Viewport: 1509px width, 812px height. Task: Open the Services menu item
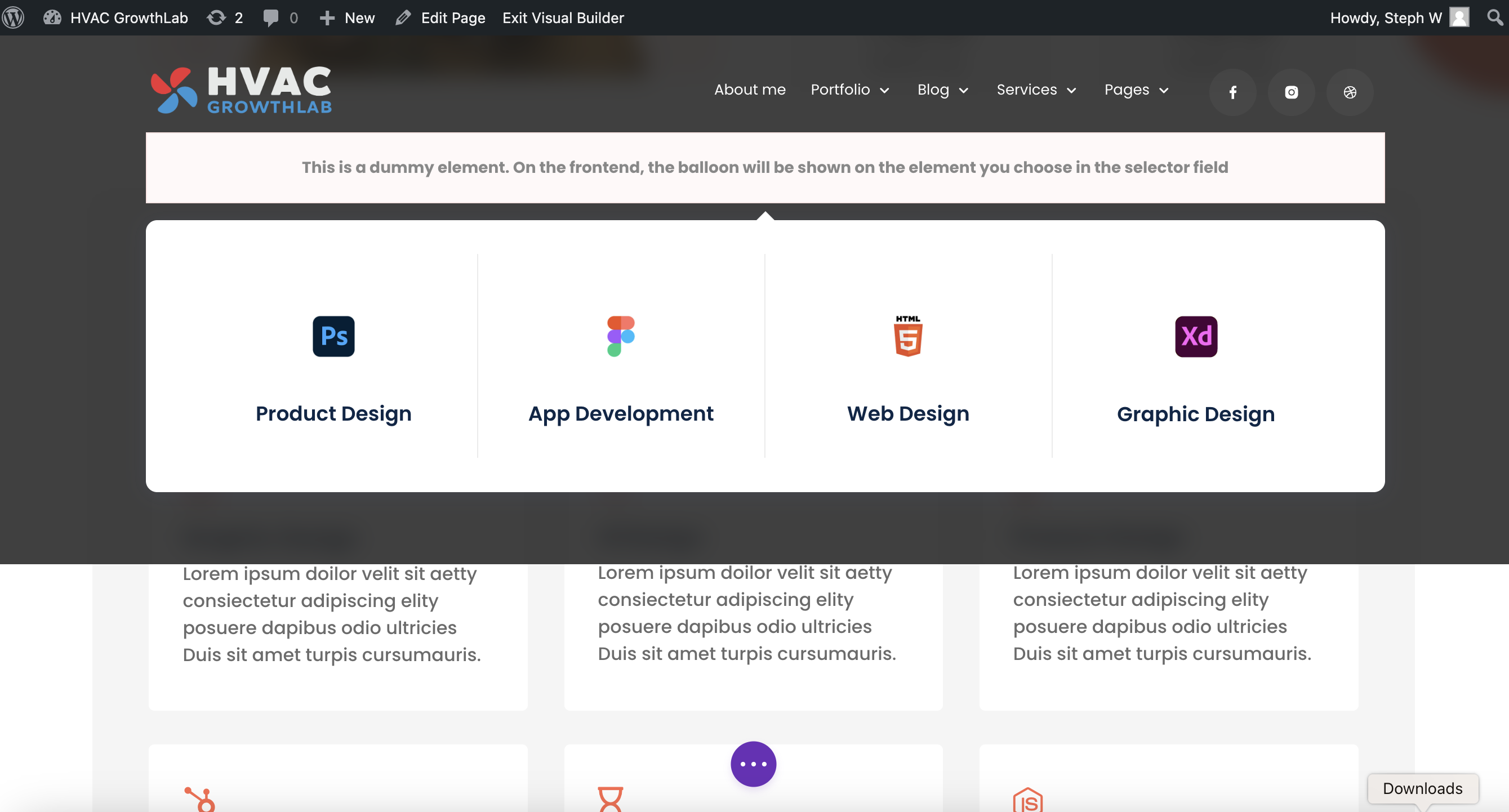(1027, 90)
